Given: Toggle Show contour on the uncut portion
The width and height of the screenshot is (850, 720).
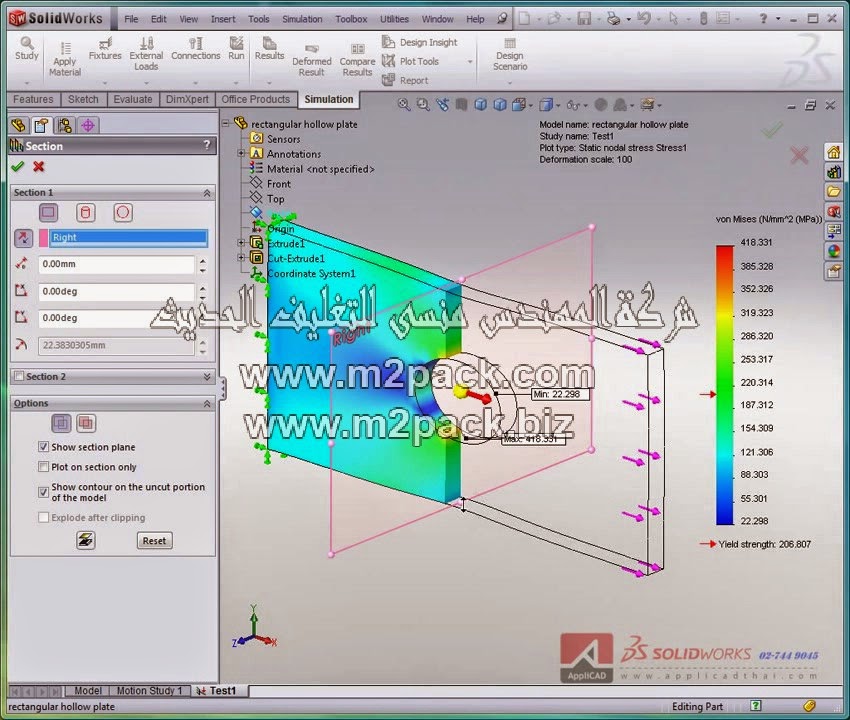Looking at the screenshot, I should [x=43, y=492].
